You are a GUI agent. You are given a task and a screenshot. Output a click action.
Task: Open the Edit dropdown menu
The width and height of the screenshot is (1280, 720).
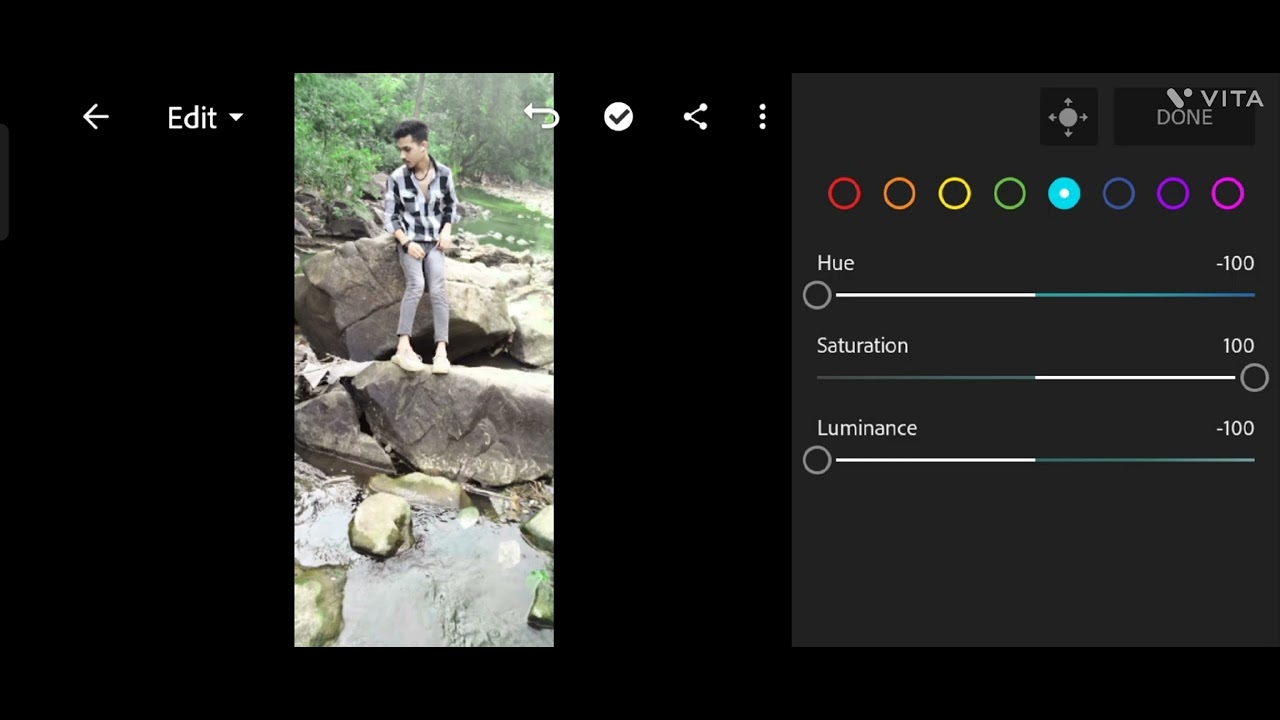click(205, 118)
